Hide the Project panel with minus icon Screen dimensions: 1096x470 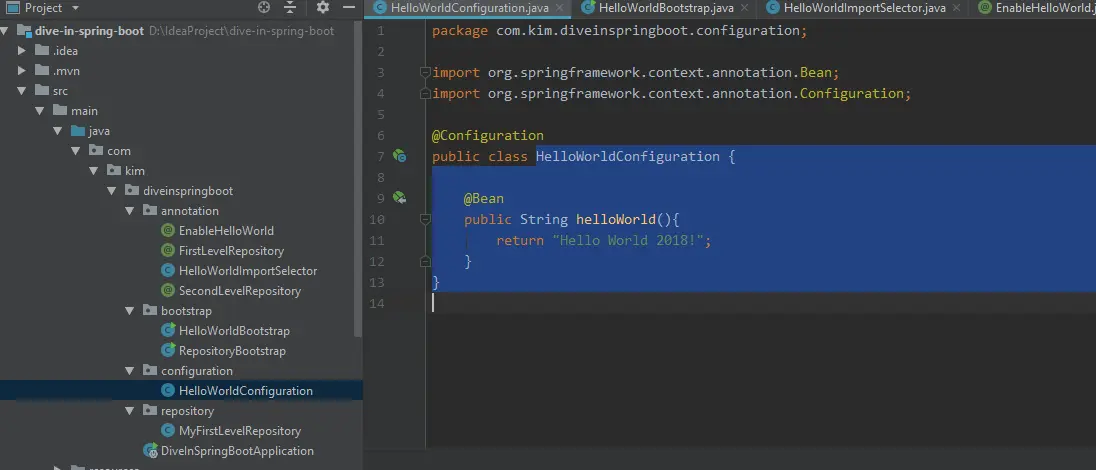(x=349, y=8)
